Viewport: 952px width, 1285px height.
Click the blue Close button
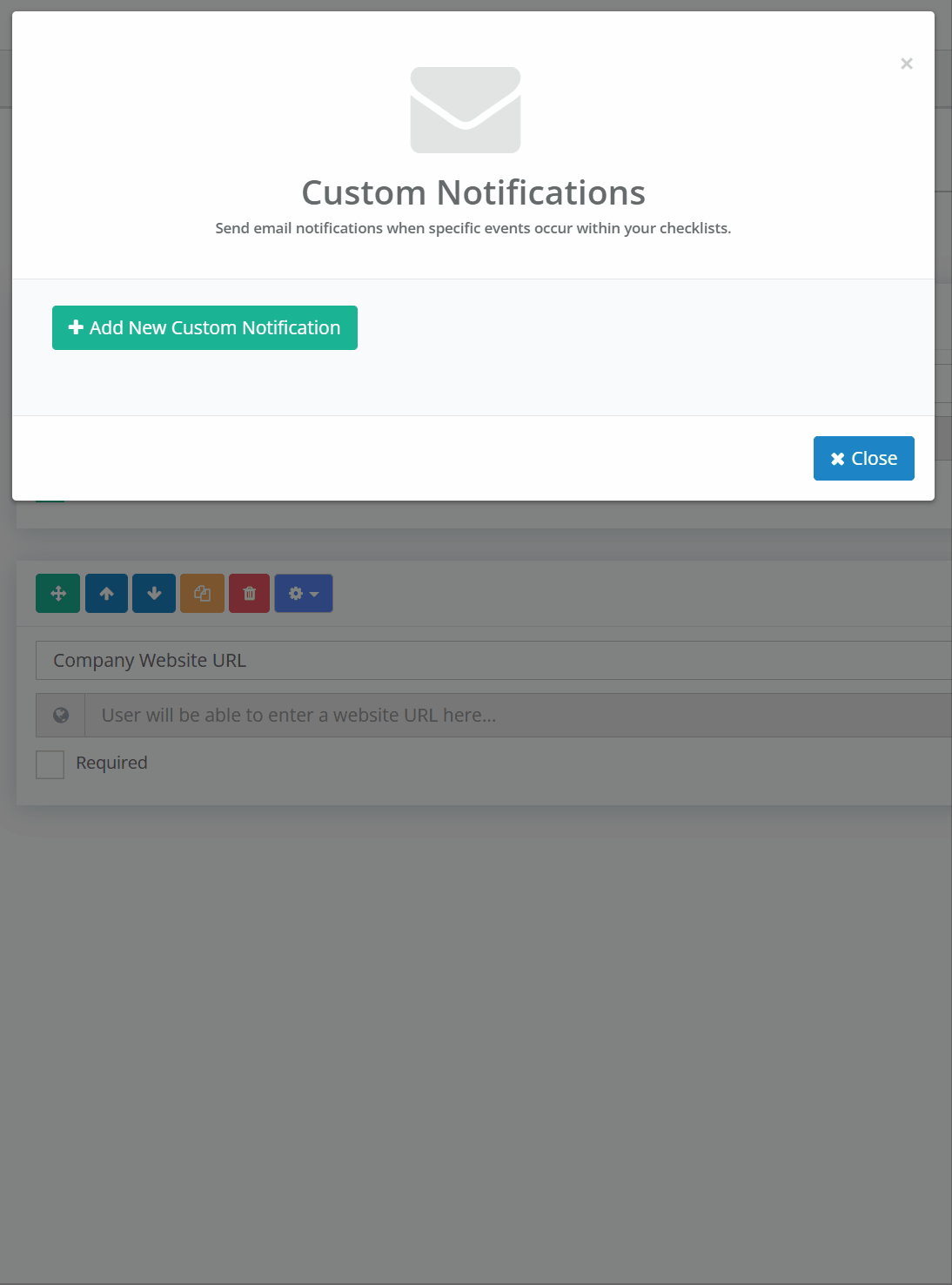(x=863, y=458)
